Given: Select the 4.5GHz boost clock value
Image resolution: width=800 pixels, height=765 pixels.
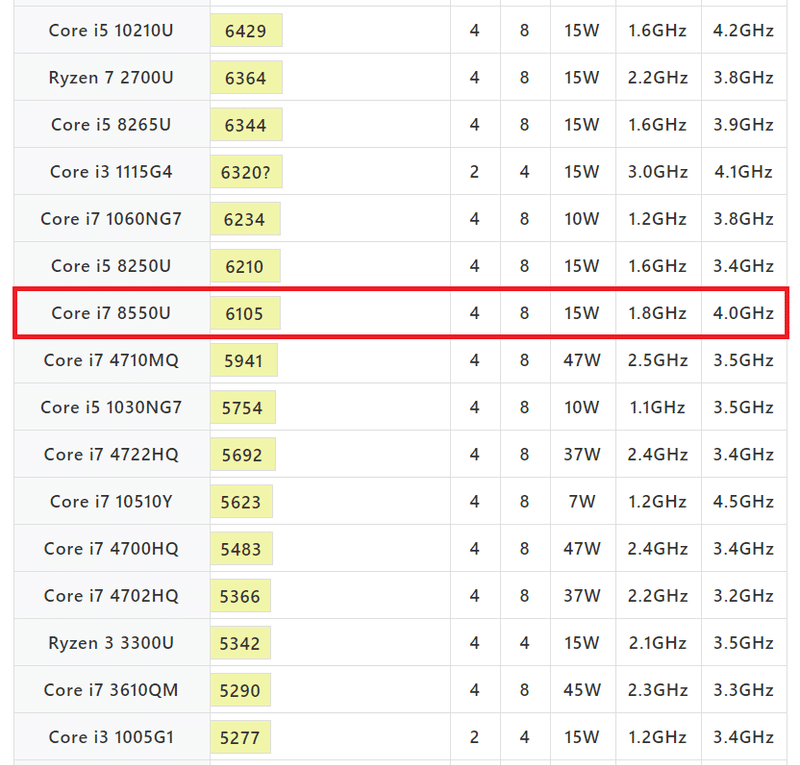Looking at the screenshot, I should [x=743, y=501].
